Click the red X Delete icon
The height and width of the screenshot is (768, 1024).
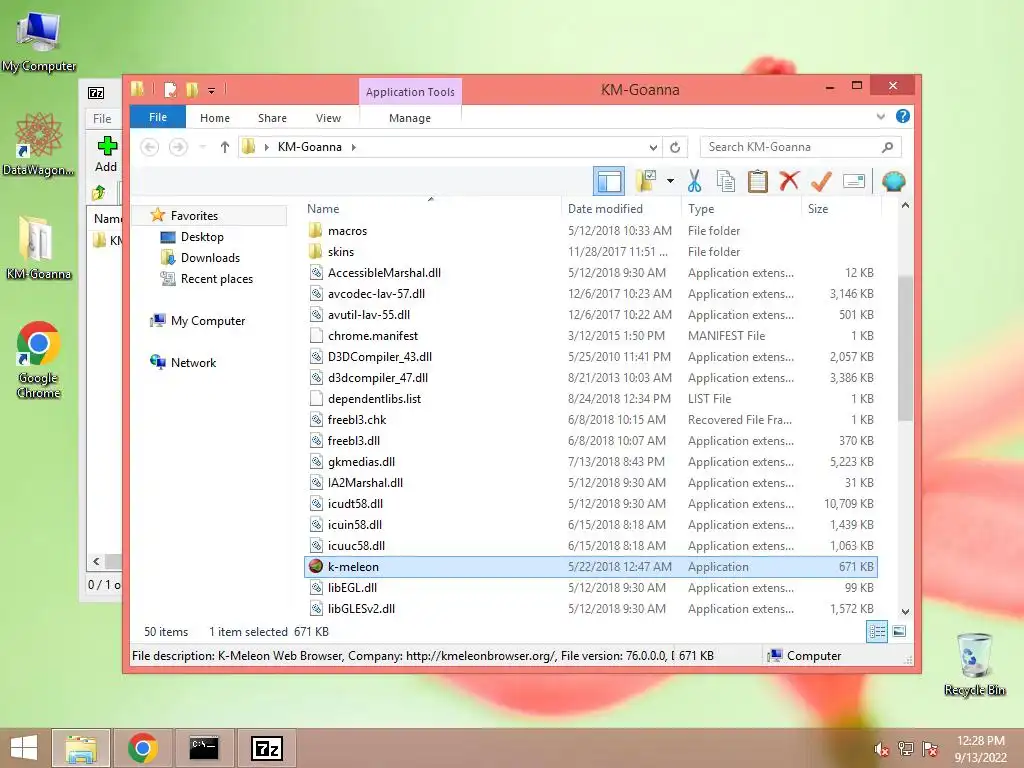coord(789,181)
